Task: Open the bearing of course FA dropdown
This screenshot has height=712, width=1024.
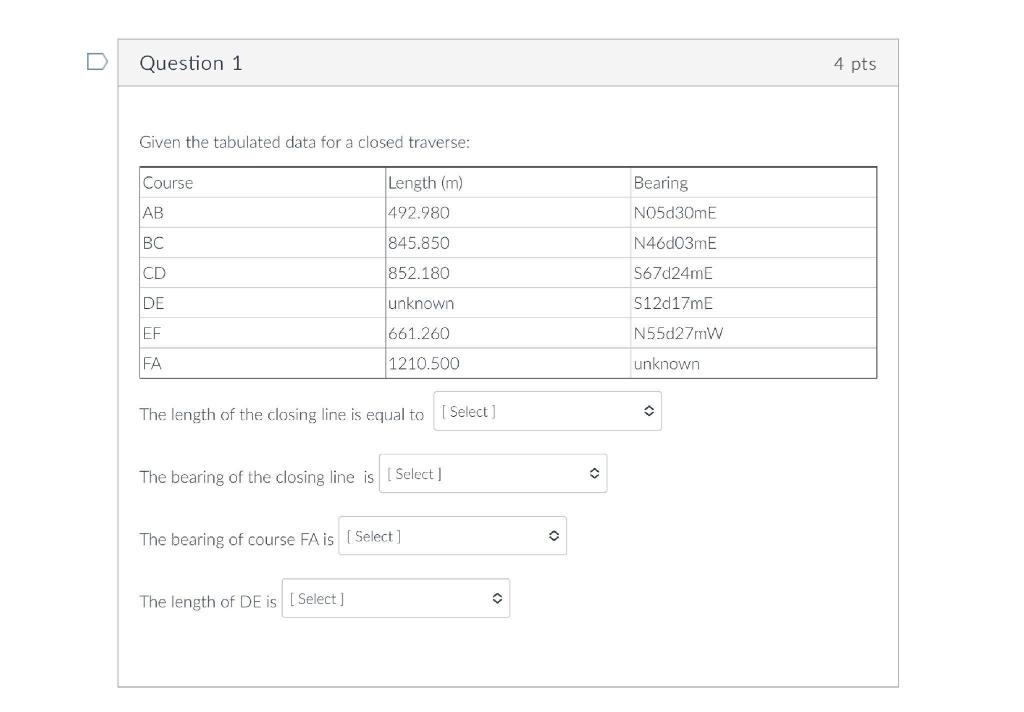Action: point(452,535)
